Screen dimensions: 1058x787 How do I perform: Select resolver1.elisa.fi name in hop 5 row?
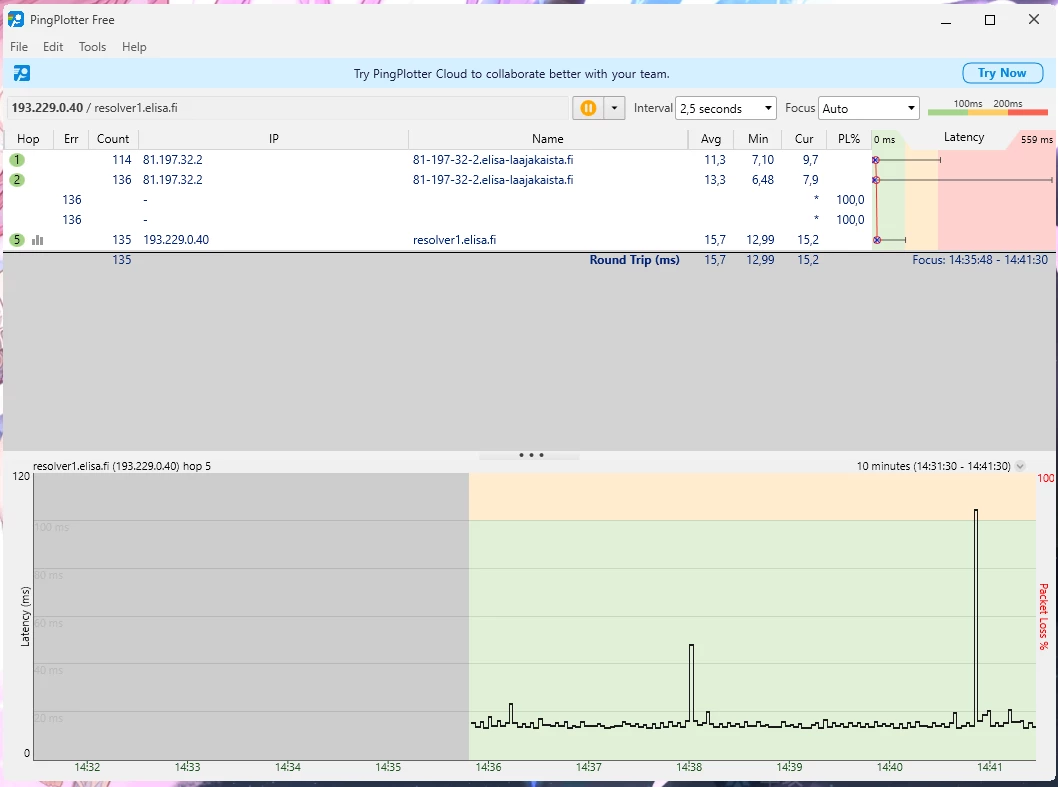point(454,240)
